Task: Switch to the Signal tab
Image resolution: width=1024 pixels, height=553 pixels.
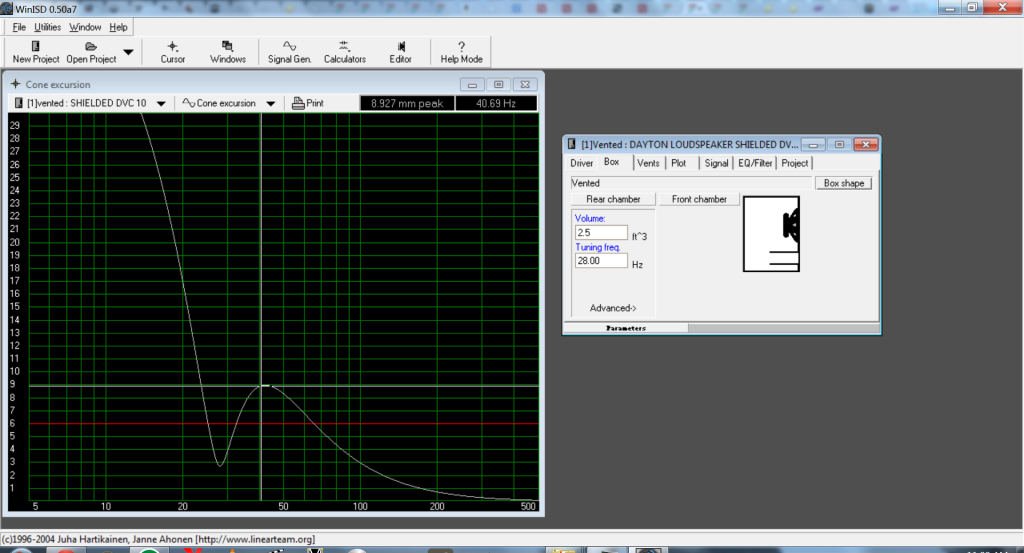Action: point(716,163)
